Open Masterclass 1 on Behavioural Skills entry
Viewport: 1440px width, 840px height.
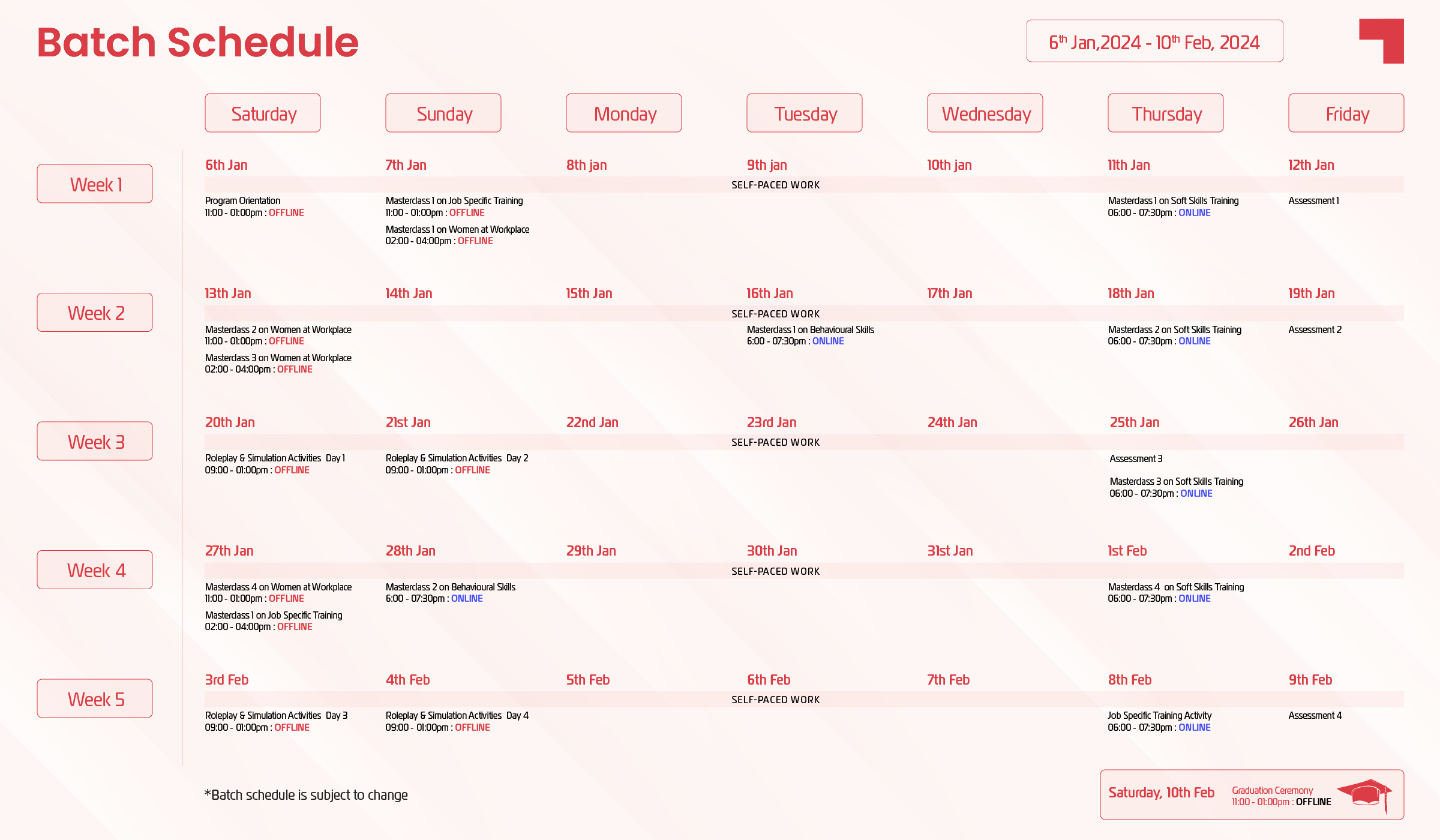[810, 335]
